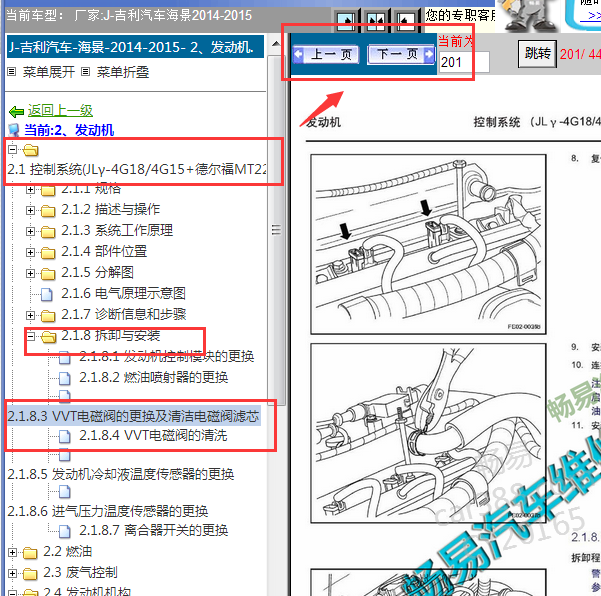Collapse the 2.1.8 拆卸与安装 folder
Screen dimensions: 601x596
(30, 336)
